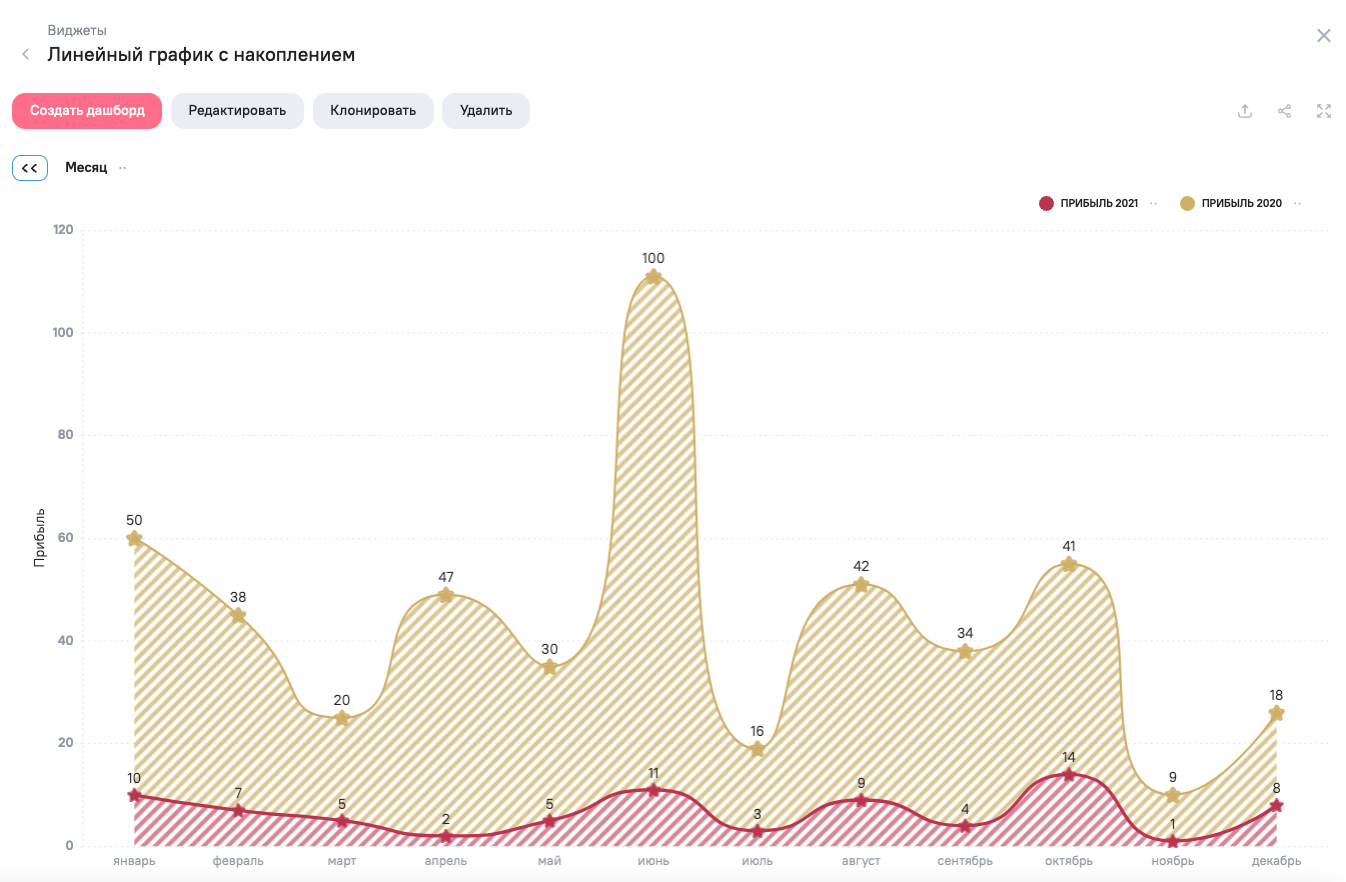Open options dots next to Месяц
1346x882 pixels.
(x=122, y=168)
